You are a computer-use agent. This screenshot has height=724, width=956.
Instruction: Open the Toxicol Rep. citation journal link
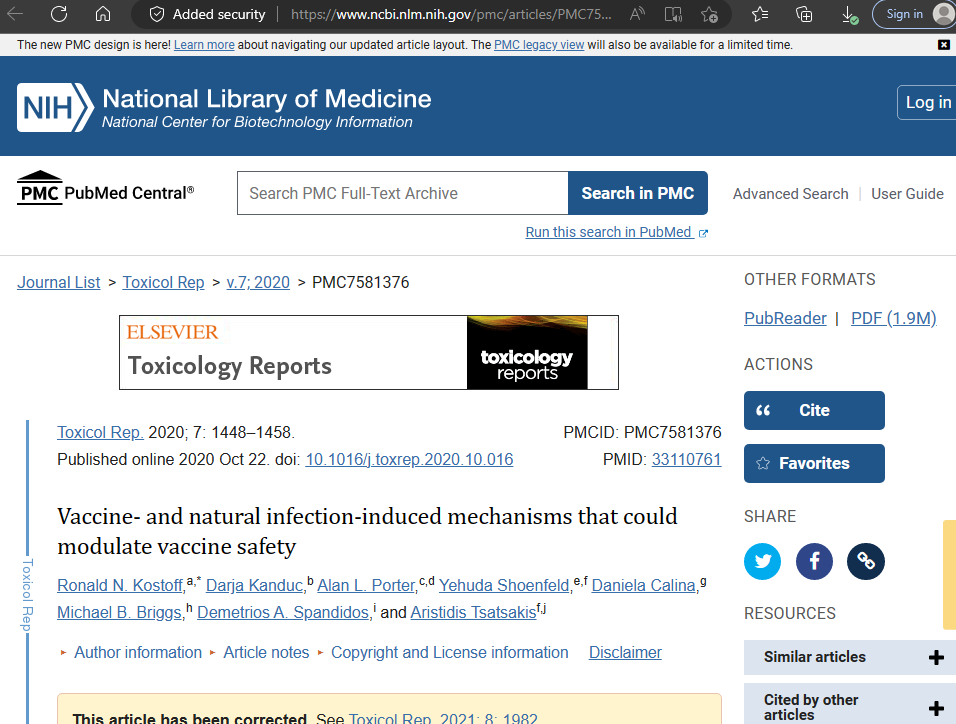point(101,432)
